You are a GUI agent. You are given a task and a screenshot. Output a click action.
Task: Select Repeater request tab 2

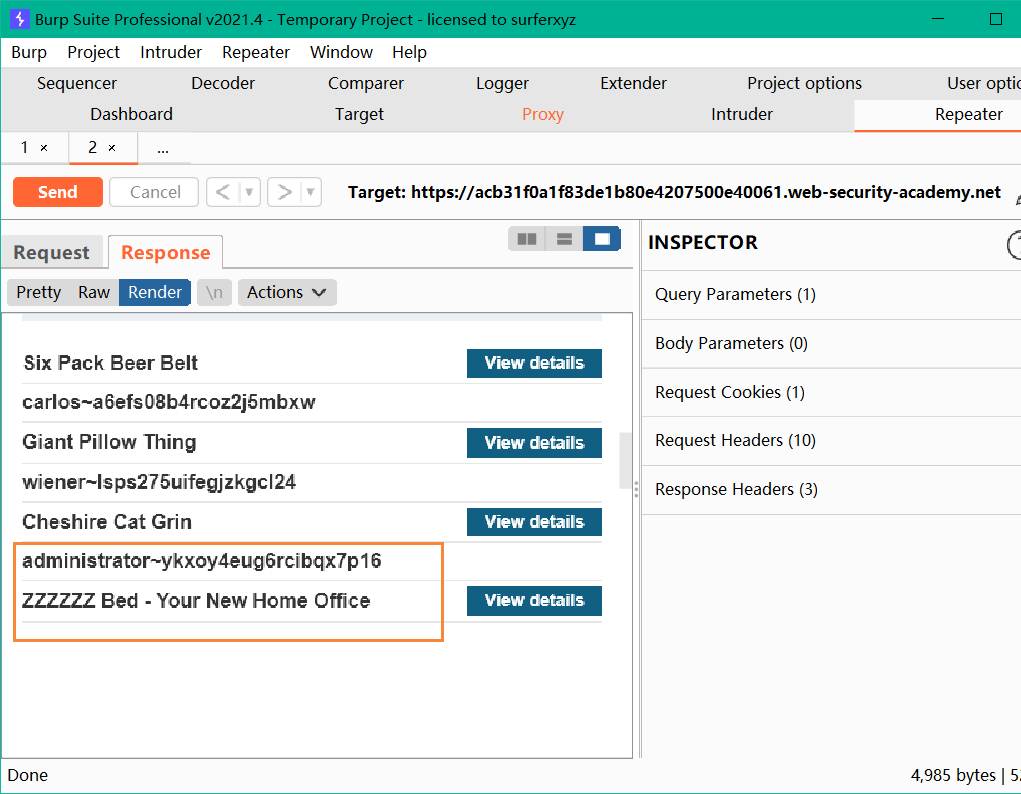[92, 148]
